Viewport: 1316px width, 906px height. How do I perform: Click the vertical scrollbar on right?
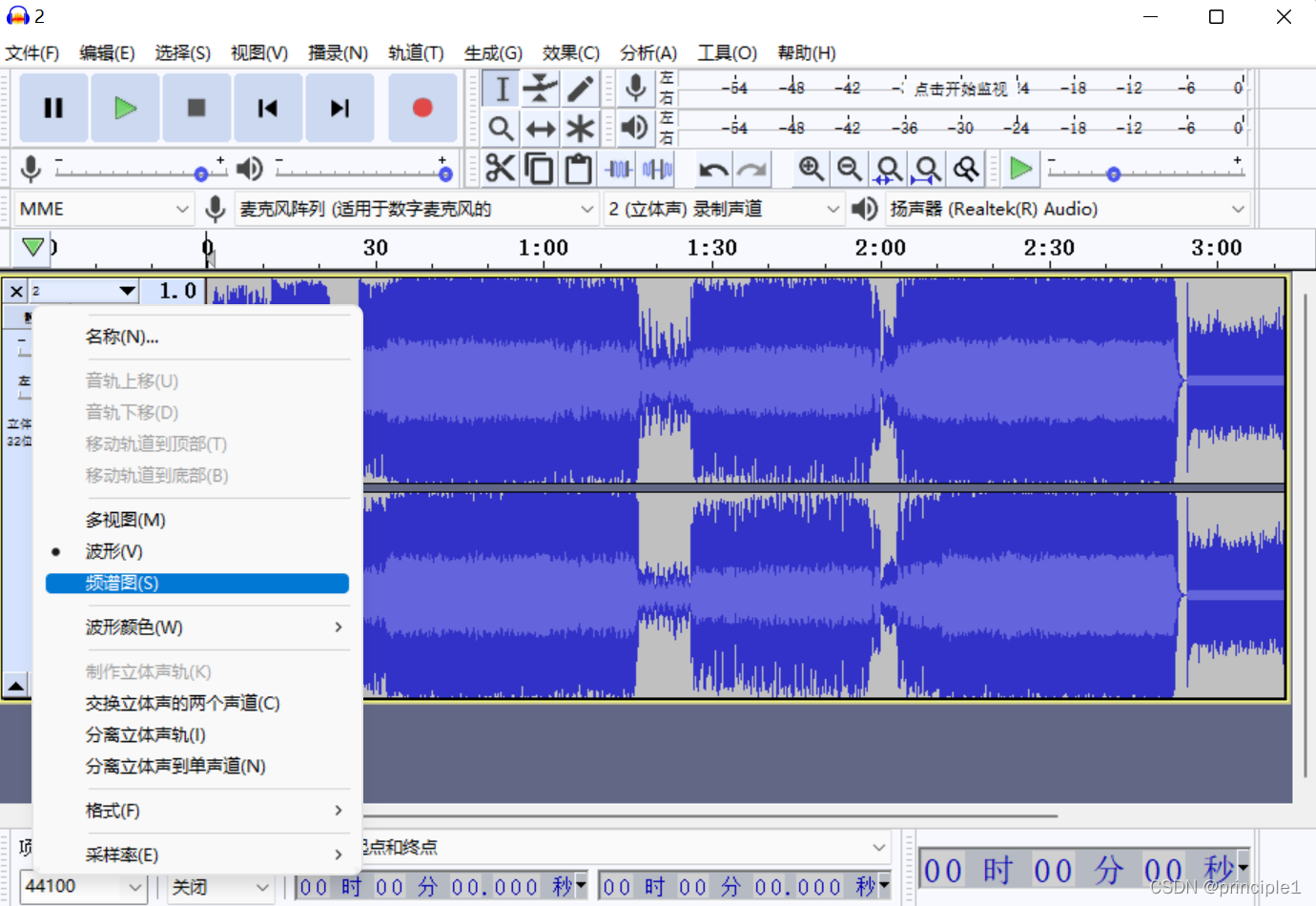click(x=1304, y=534)
